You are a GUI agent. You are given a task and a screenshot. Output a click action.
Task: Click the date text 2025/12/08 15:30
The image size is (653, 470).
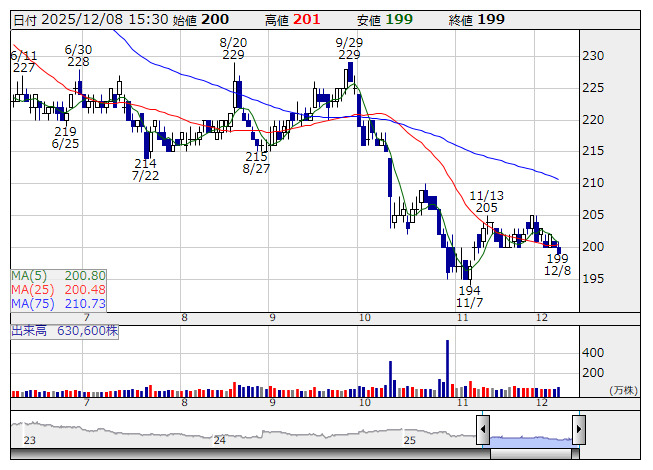[105, 20]
